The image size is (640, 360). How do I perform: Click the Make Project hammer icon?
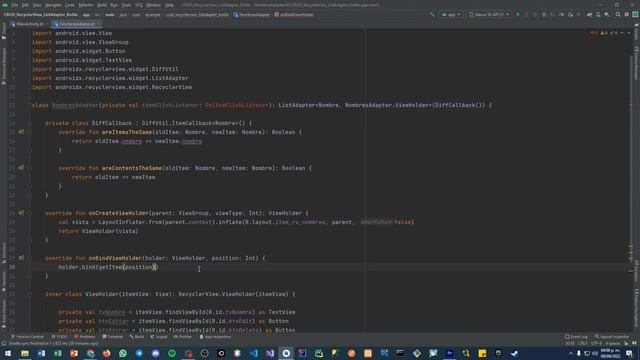(x=432, y=15)
